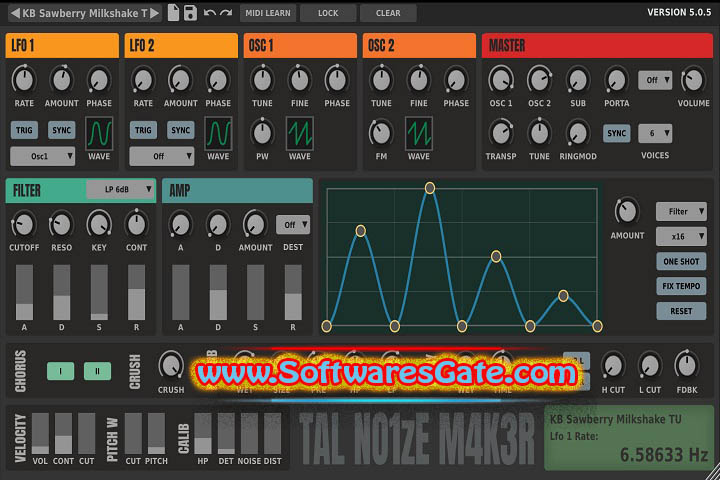Open LFO 1 waveform selector
The height and width of the screenshot is (480, 720).
(99, 134)
